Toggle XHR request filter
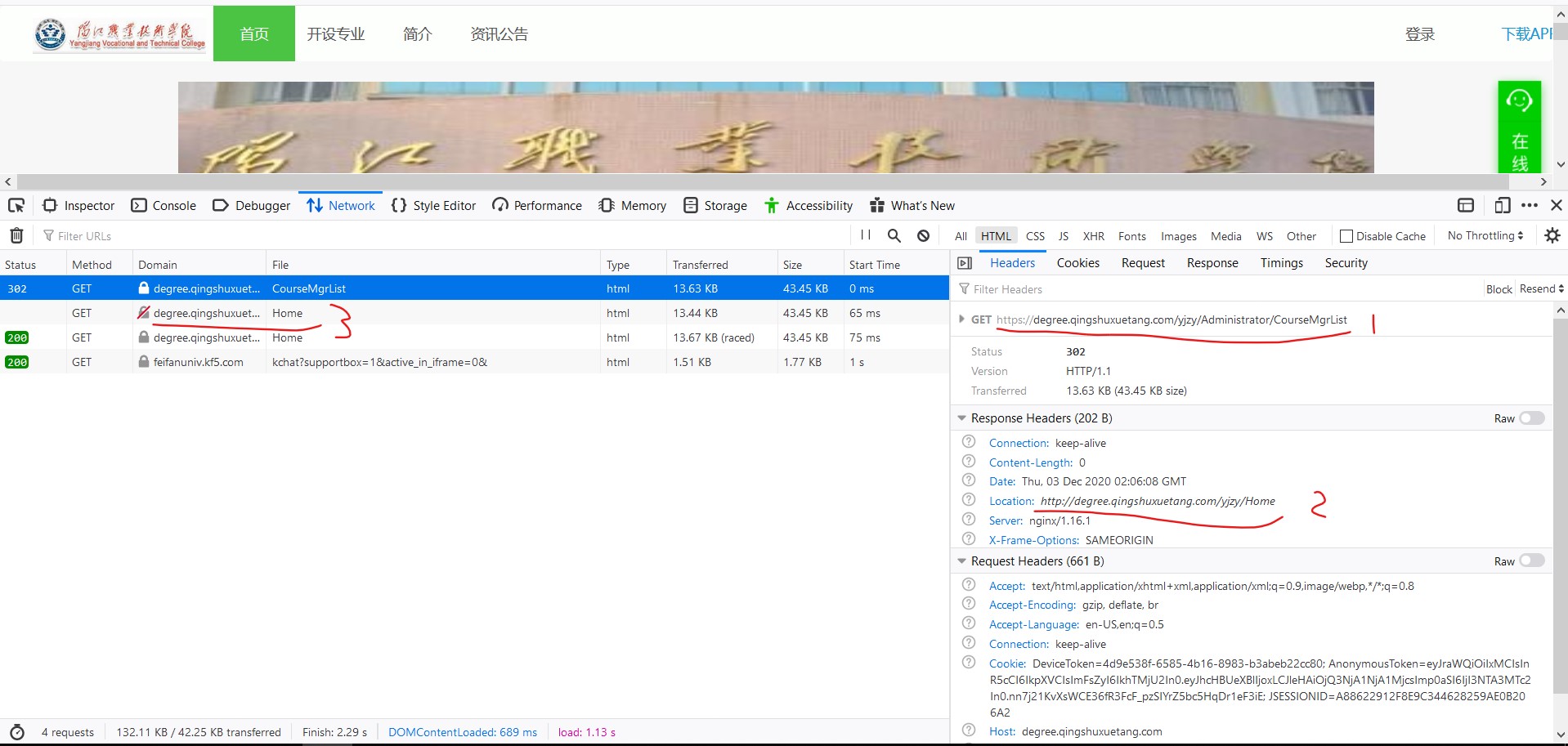The width and height of the screenshot is (1568, 746). (1093, 236)
